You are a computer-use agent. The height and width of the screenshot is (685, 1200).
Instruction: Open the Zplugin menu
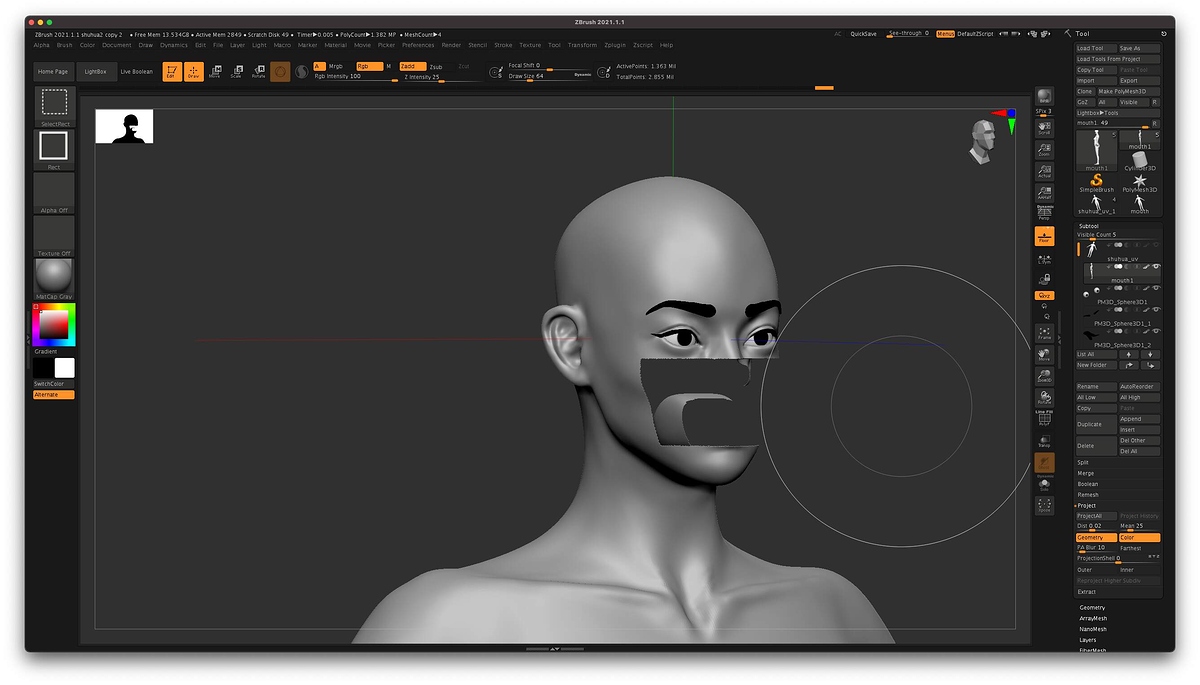tap(614, 45)
